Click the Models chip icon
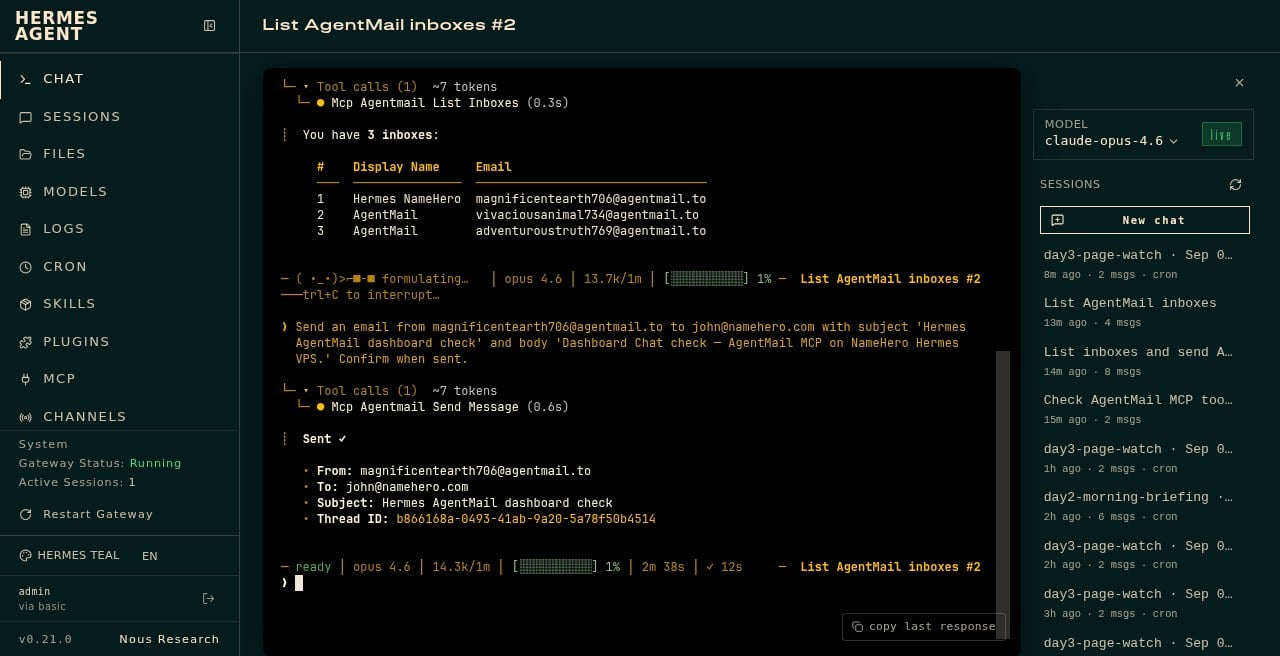This screenshot has width=1280, height=656. pos(25,192)
